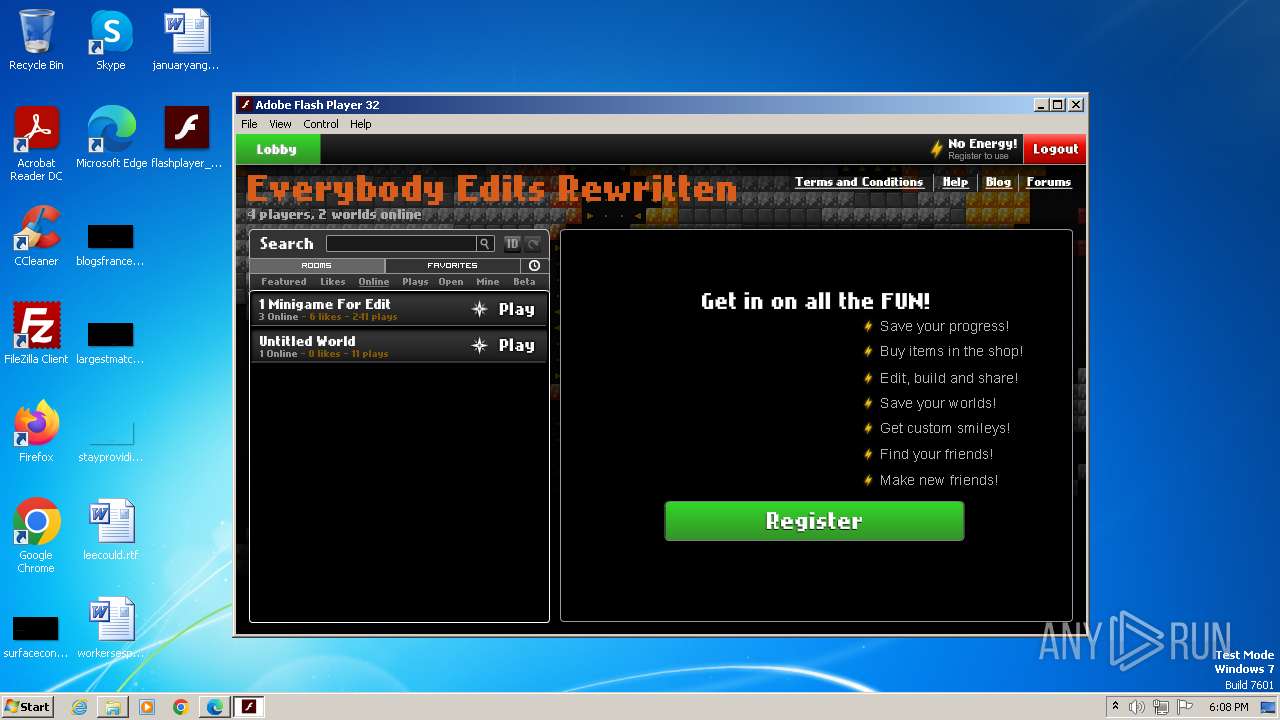This screenshot has width=1280, height=720.
Task: Click the green Register button
Action: (814, 521)
